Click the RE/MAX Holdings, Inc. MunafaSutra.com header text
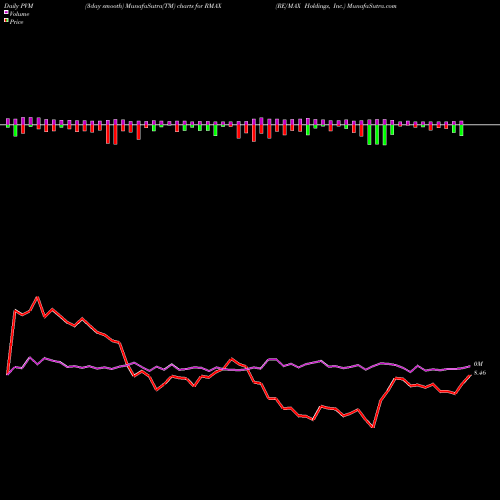 [336, 6]
